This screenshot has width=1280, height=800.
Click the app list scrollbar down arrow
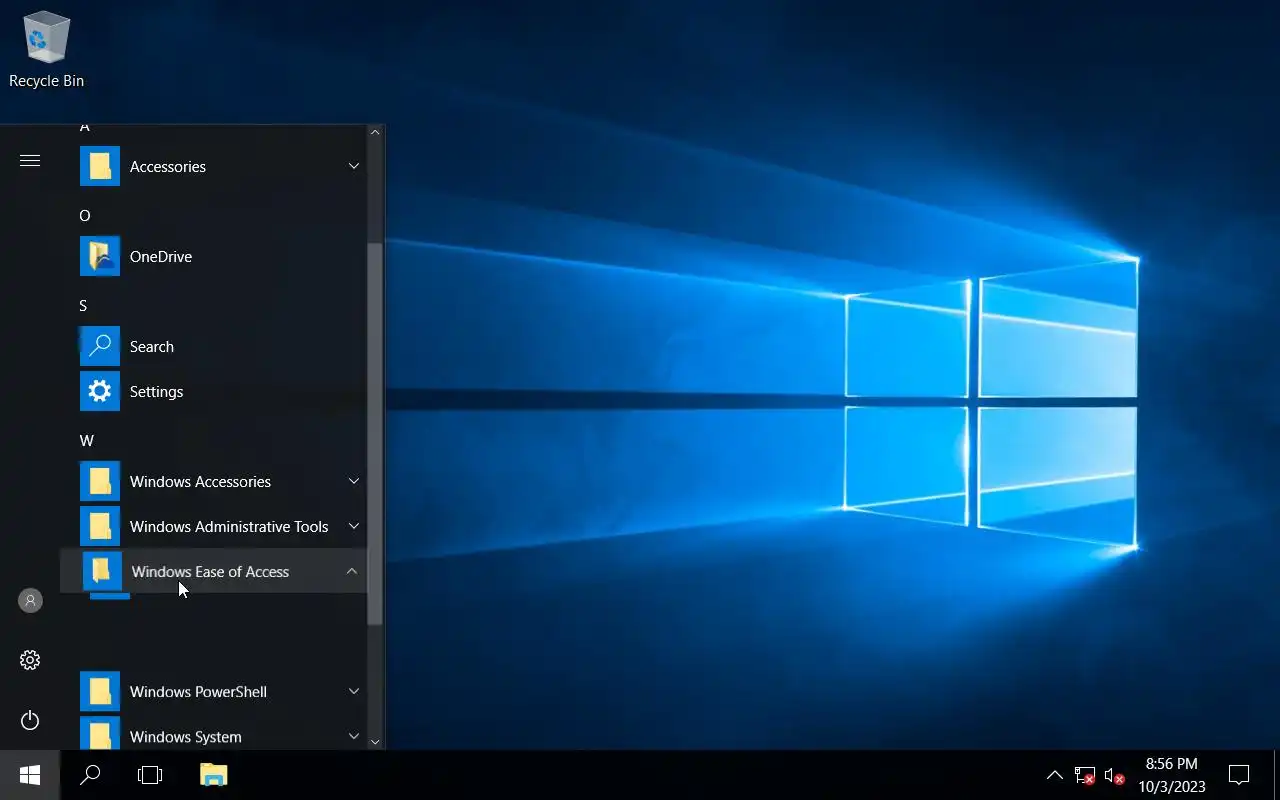[x=375, y=742]
